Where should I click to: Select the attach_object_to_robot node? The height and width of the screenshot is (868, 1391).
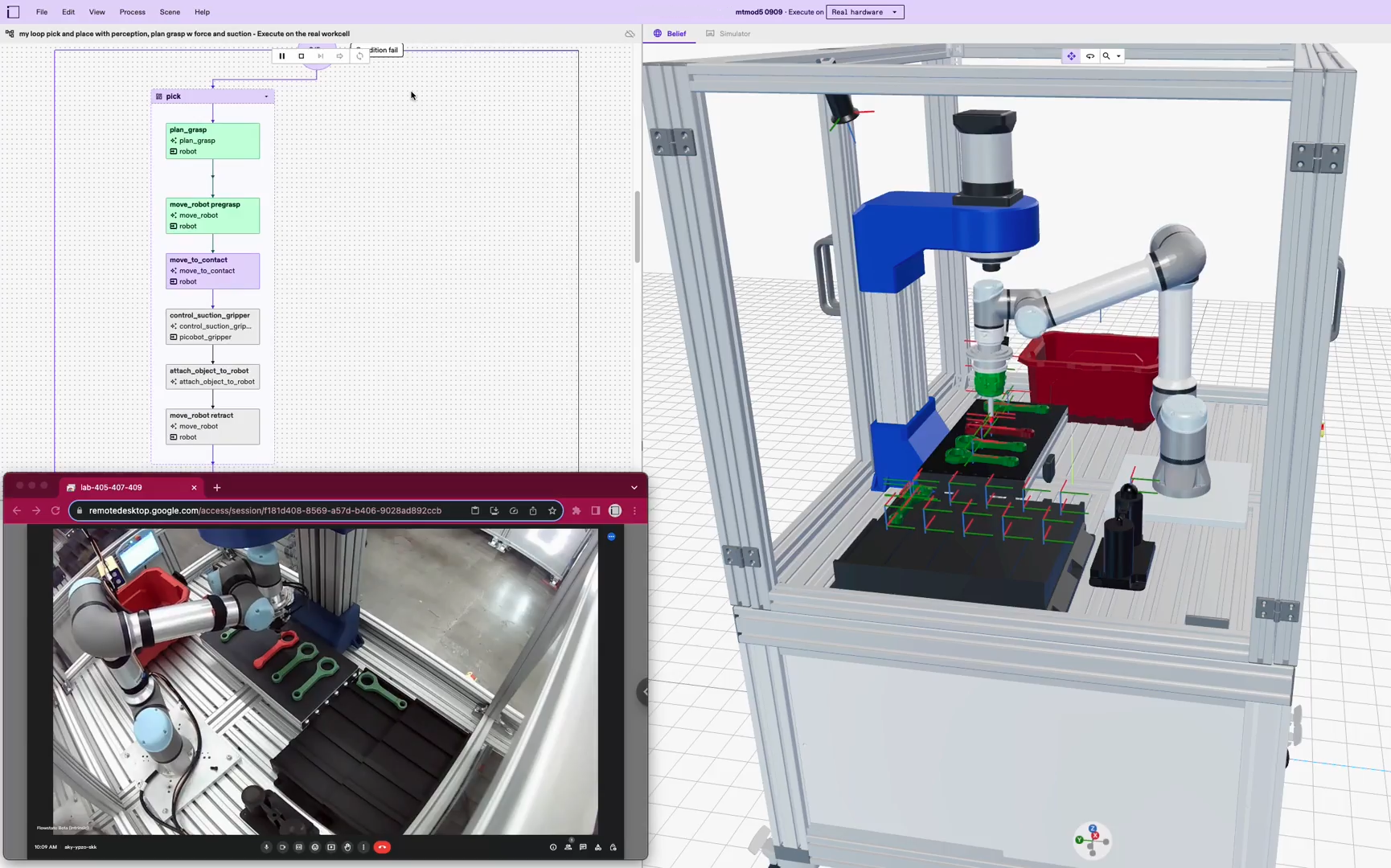click(213, 376)
